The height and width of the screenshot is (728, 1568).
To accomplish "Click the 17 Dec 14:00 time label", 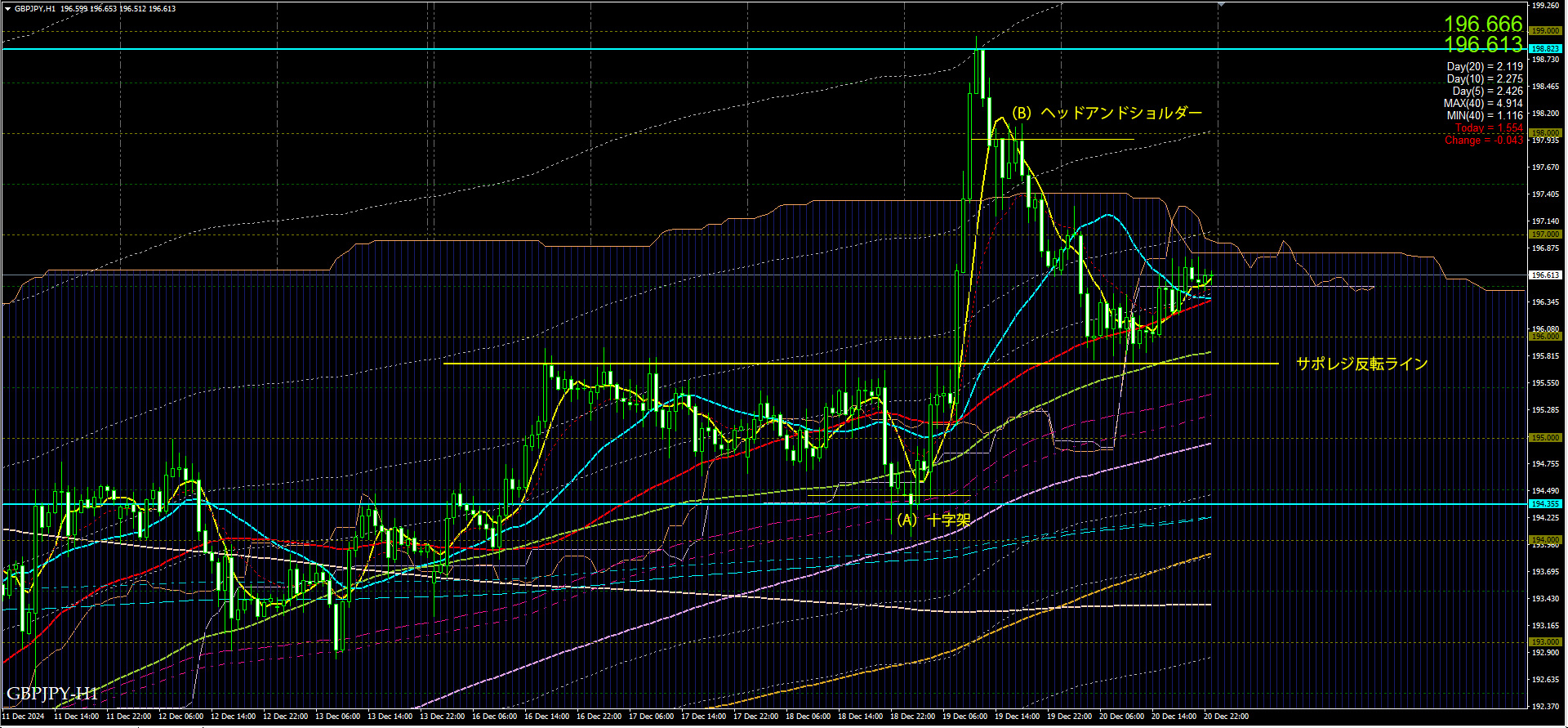I will pos(703,717).
